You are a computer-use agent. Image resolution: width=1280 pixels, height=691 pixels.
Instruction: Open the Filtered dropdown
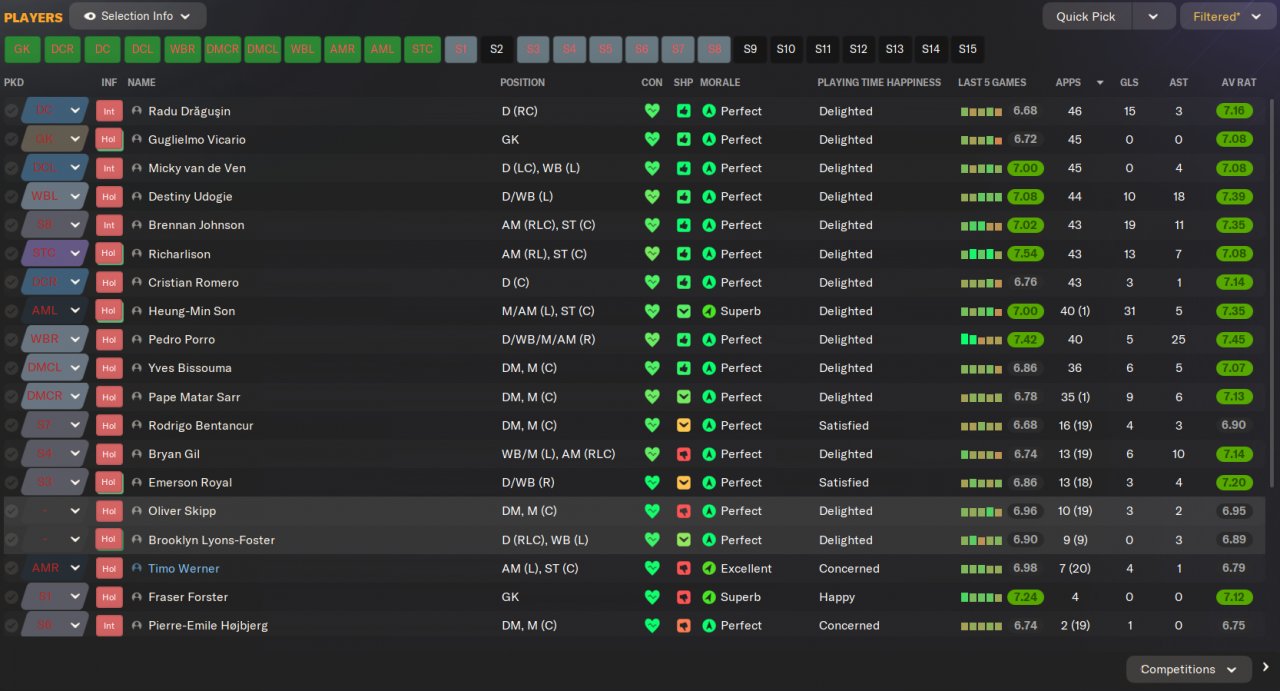click(x=1226, y=16)
